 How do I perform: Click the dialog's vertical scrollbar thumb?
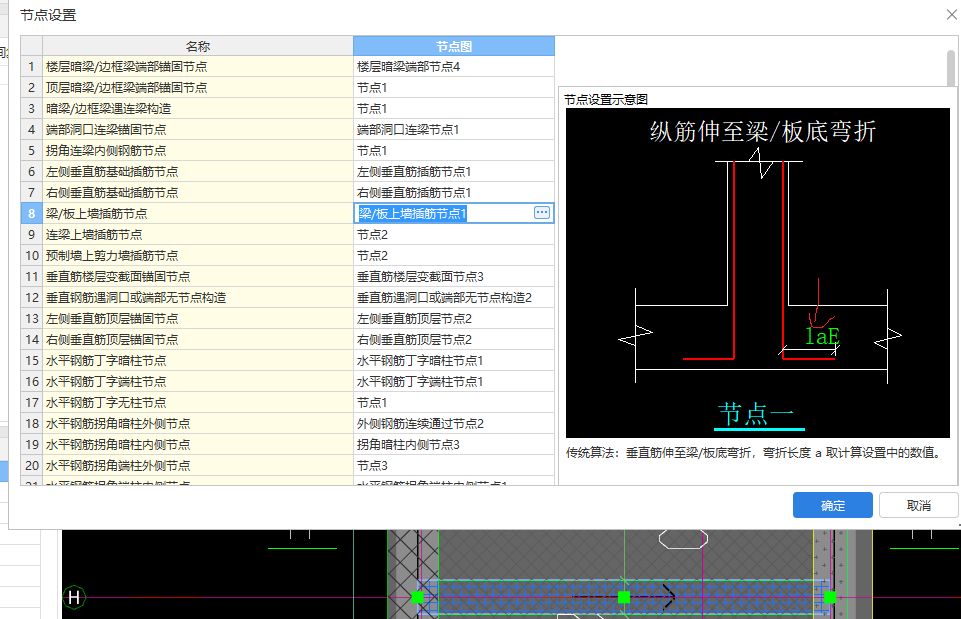(951, 69)
